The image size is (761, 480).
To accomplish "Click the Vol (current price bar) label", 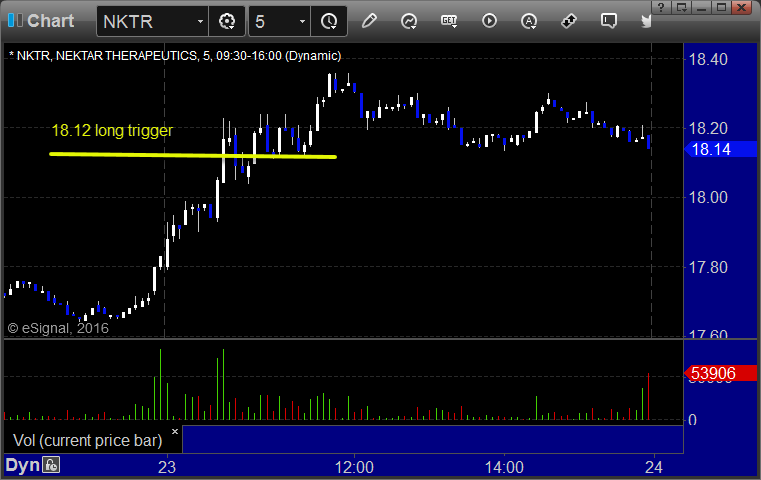I will click(87, 440).
